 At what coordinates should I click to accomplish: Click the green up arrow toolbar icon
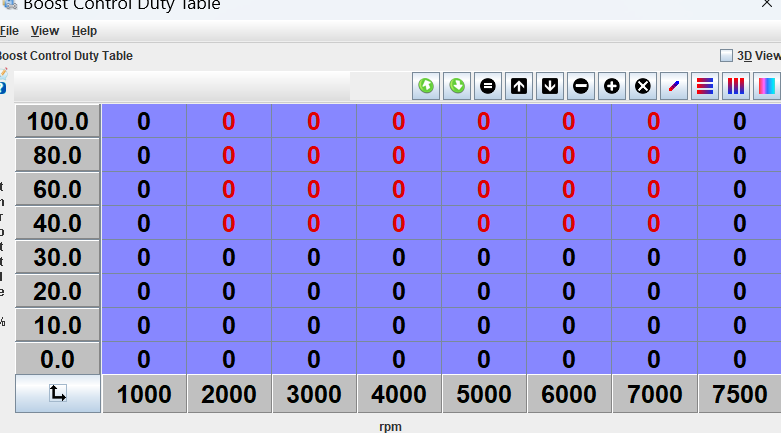[426, 86]
